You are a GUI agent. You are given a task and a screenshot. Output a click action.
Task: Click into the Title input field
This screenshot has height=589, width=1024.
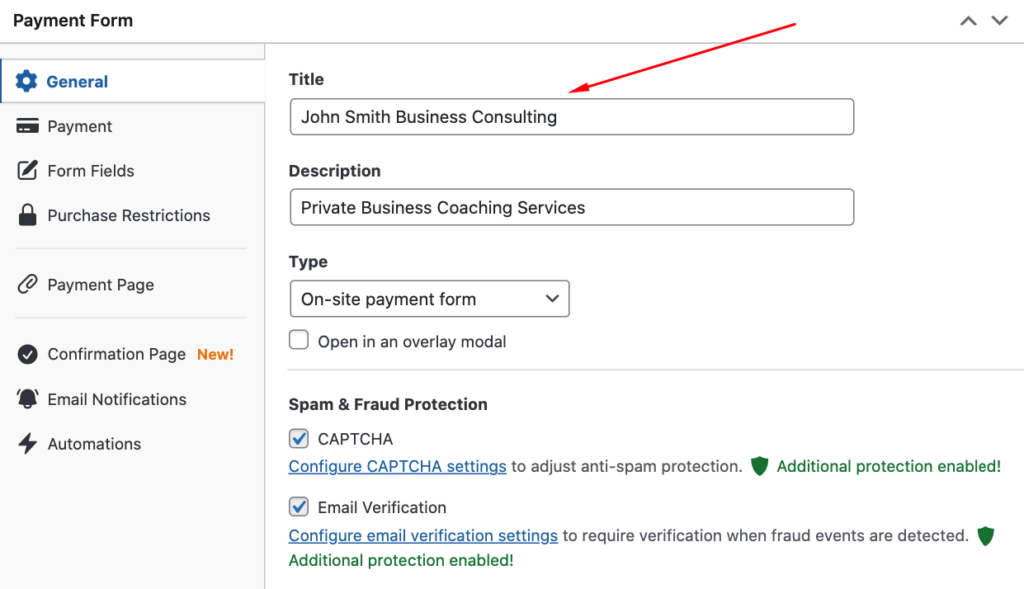click(571, 117)
